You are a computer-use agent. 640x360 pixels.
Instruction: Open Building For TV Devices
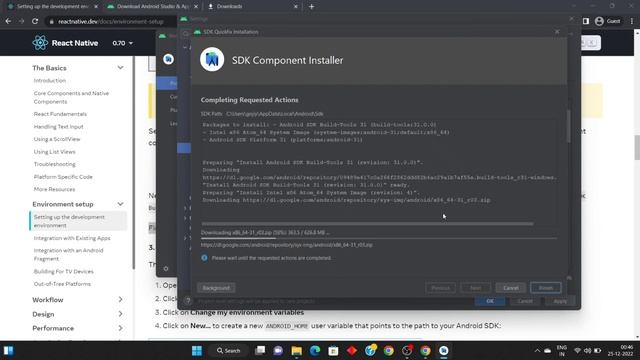[x=63, y=271]
